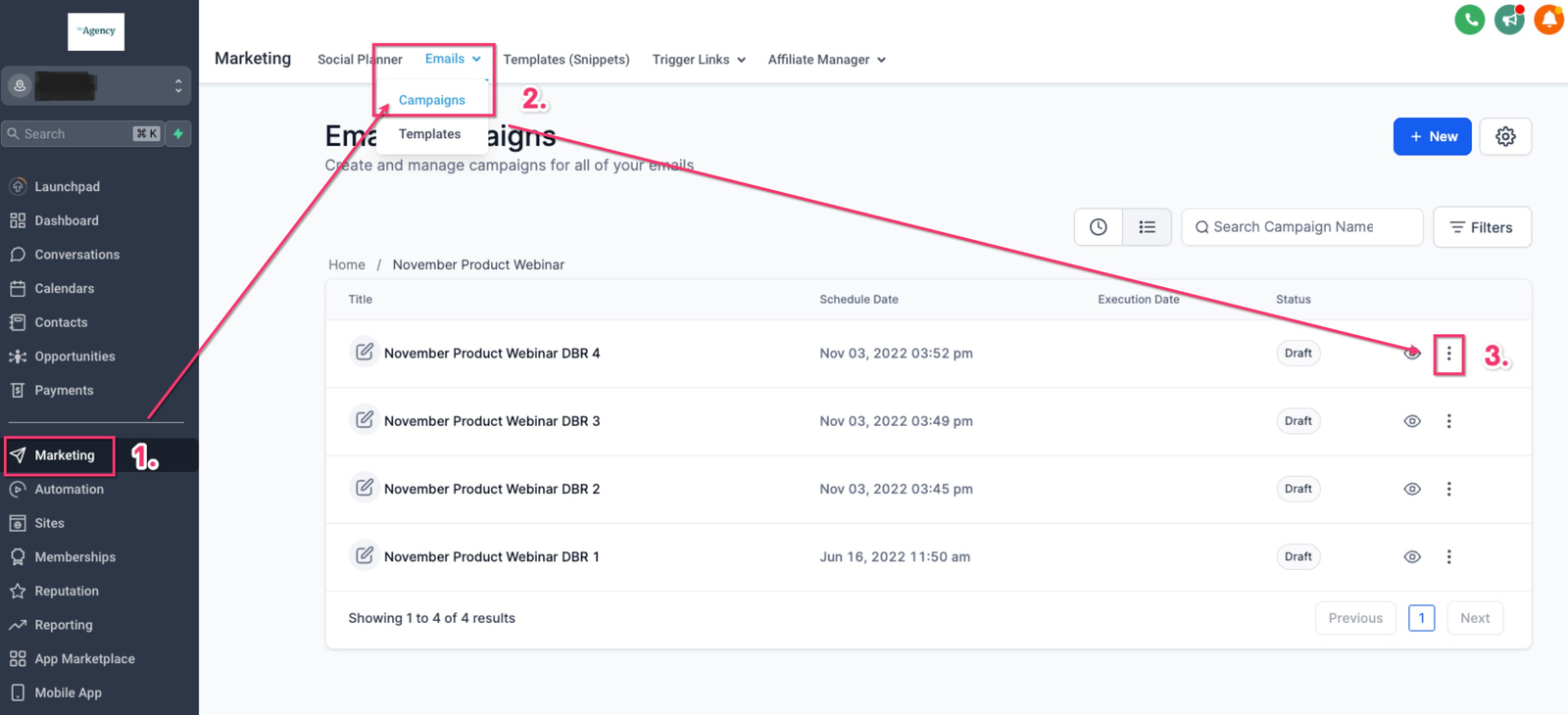Click the clock schedule view icon
Viewport: 1568px width, 715px height.
pyautogui.click(x=1099, y=227)
